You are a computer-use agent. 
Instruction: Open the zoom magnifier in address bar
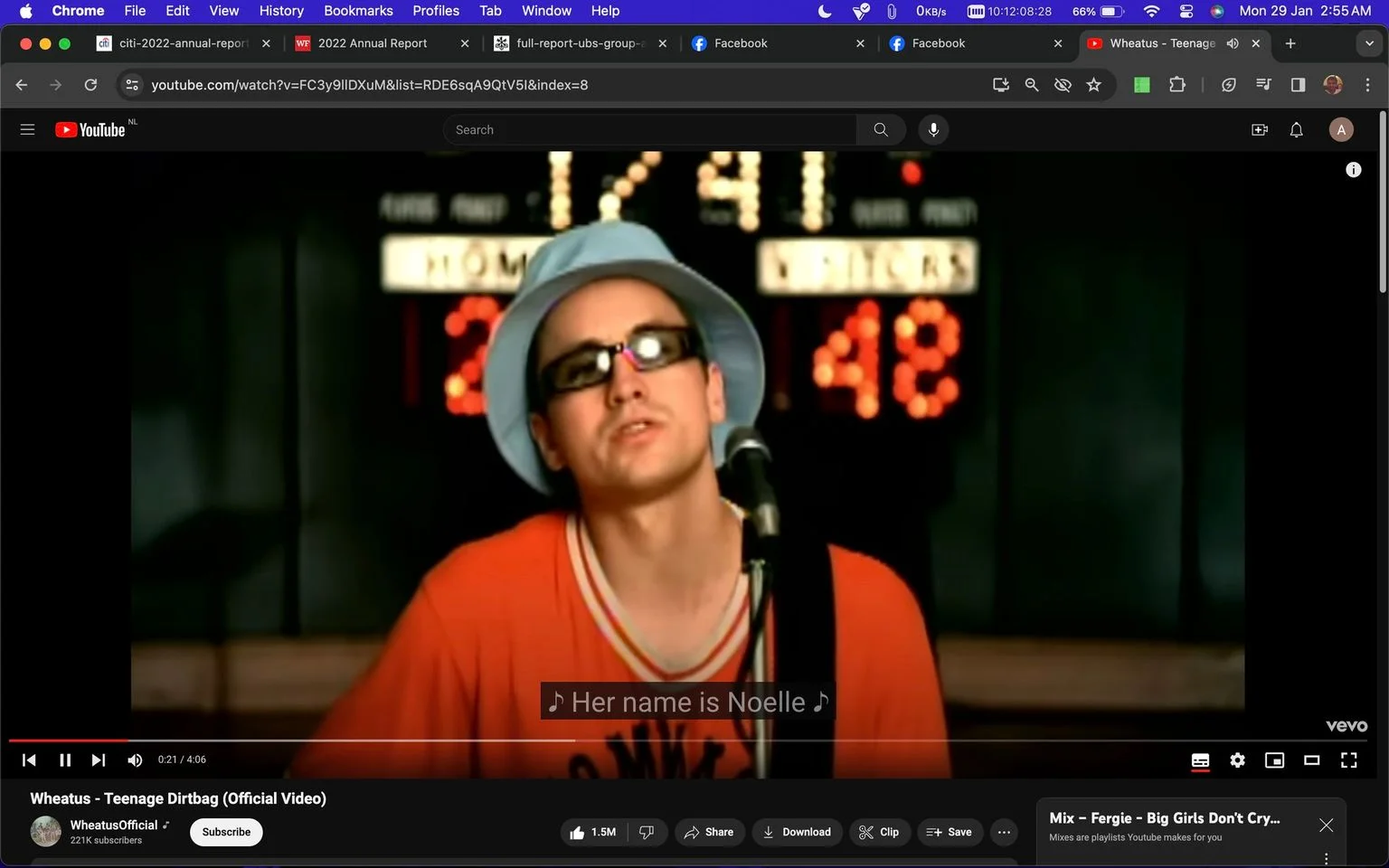coord(1031,84)
